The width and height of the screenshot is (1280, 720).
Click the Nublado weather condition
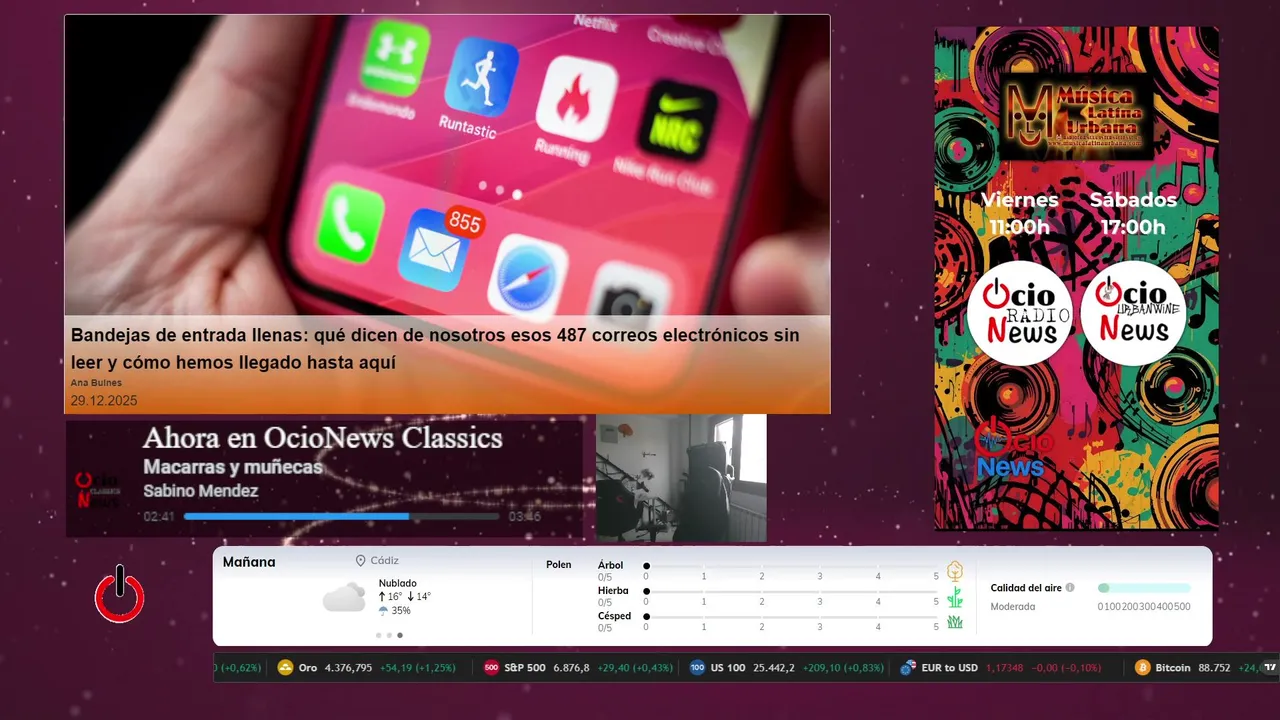(x=398, y=583)
